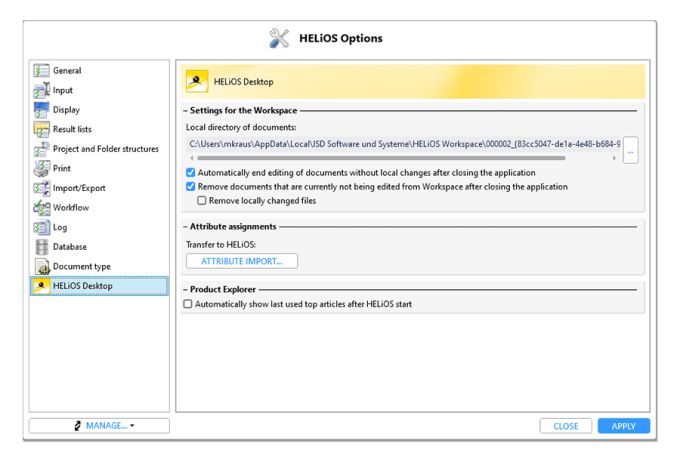
Task: Collapse Settings for the Workspace section
Action: (185, 111)
